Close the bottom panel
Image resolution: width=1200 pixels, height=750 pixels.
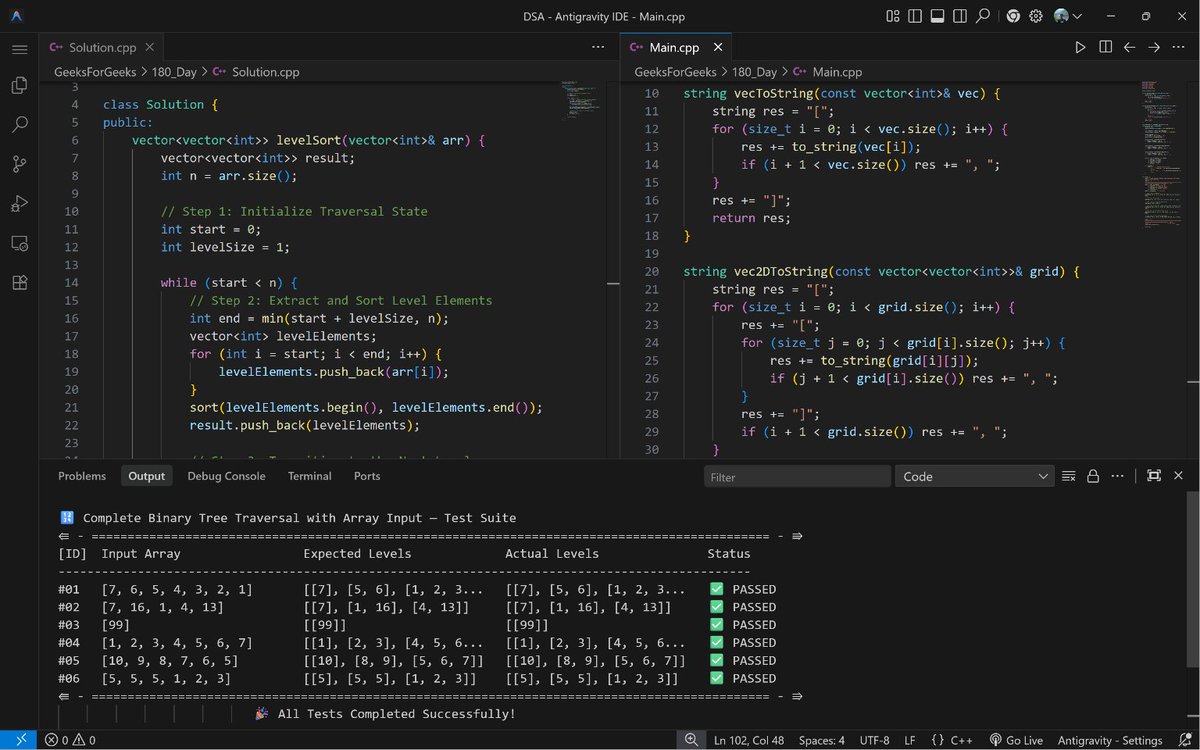(x=1178, y=477)
